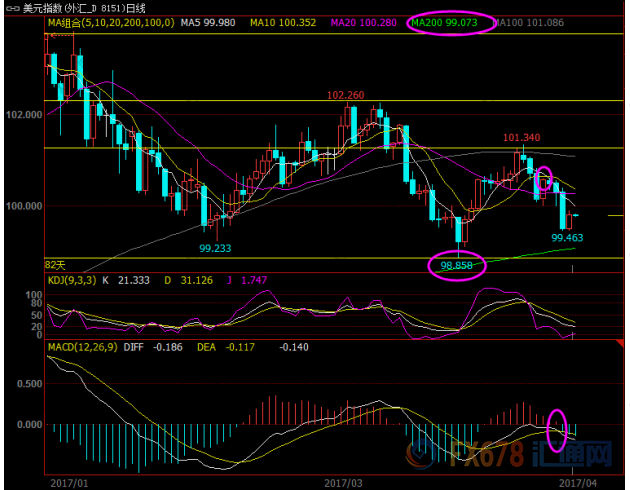Click the red corner triangle in MACD panel
The width and height of the screenshot is (630, 490).
click(620, 343)
